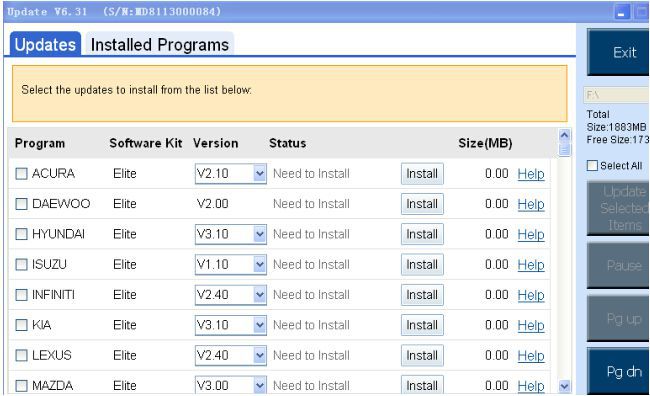
Task: Click scrollbar up arrow of program list
Action: click(564, 135)
